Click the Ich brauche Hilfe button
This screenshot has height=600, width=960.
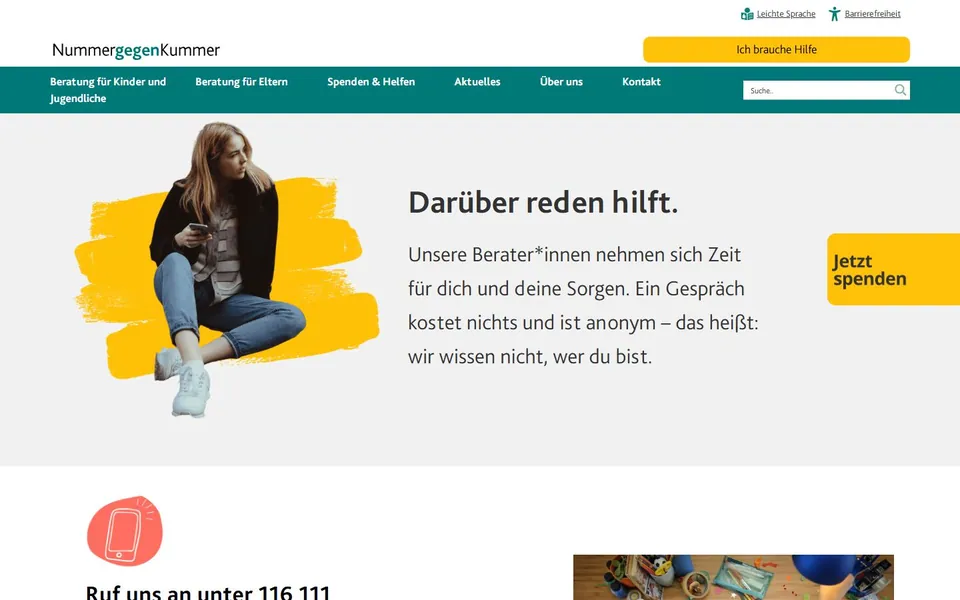click(x=776, y=50)
